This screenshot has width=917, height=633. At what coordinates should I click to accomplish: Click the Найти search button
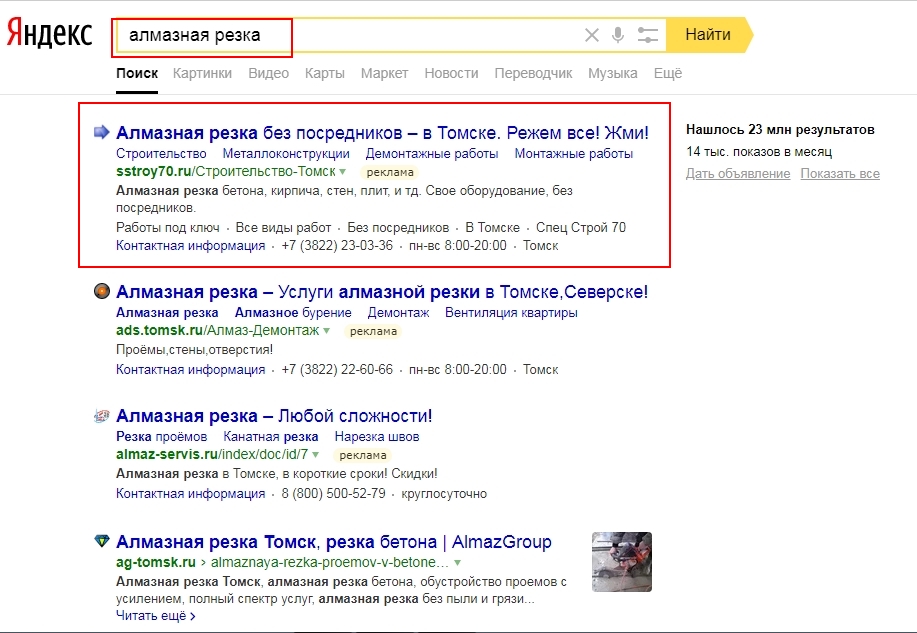pyautogui.click(x=709, y=35)
